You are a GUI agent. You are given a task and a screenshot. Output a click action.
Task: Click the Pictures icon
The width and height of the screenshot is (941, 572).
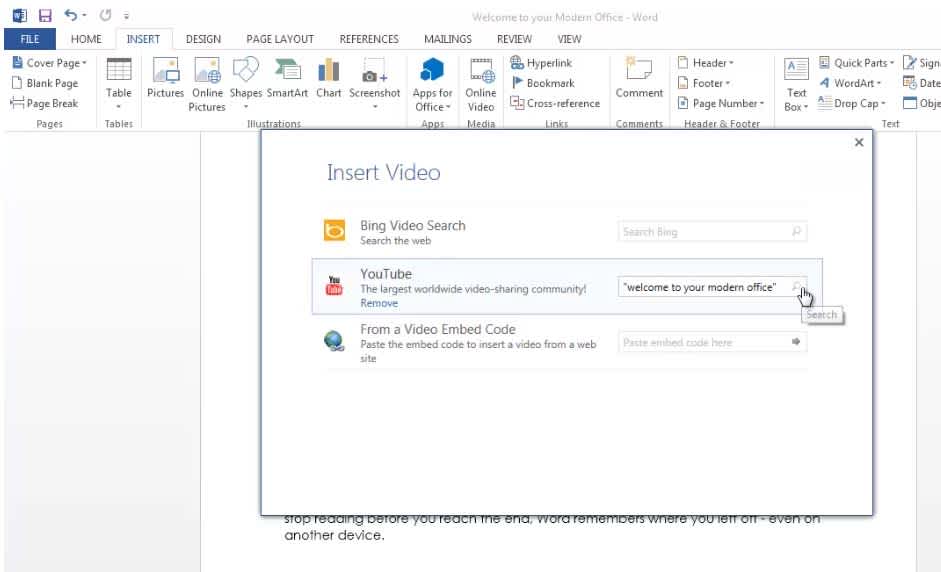tap(166, 77)
